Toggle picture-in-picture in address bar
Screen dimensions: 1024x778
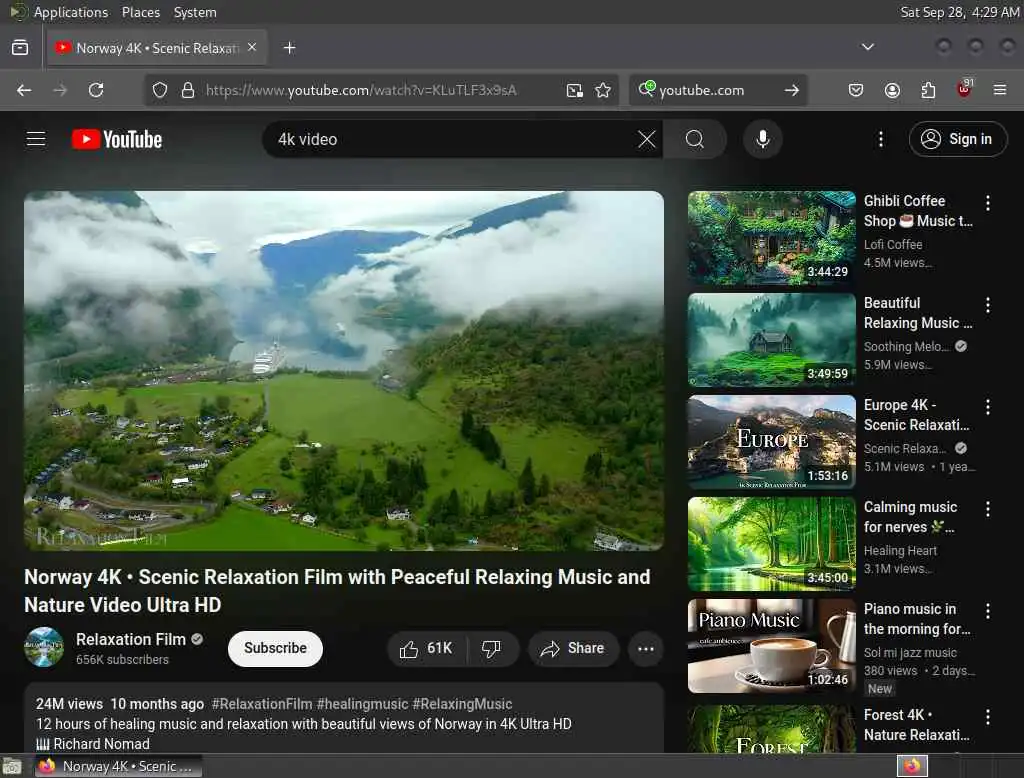point(575,90)
